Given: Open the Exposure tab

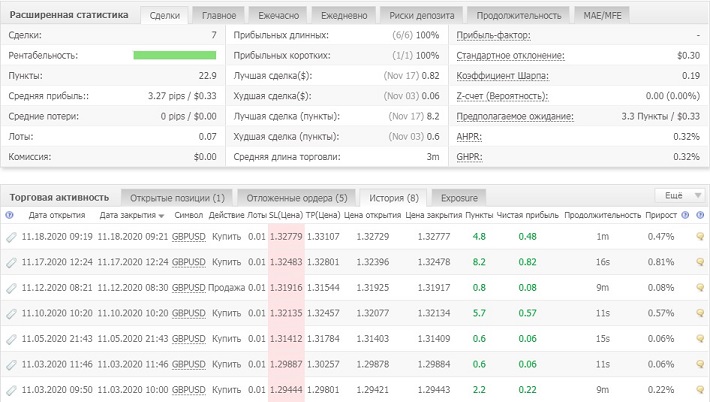Looking at the screenshot, I should (459, 198).
